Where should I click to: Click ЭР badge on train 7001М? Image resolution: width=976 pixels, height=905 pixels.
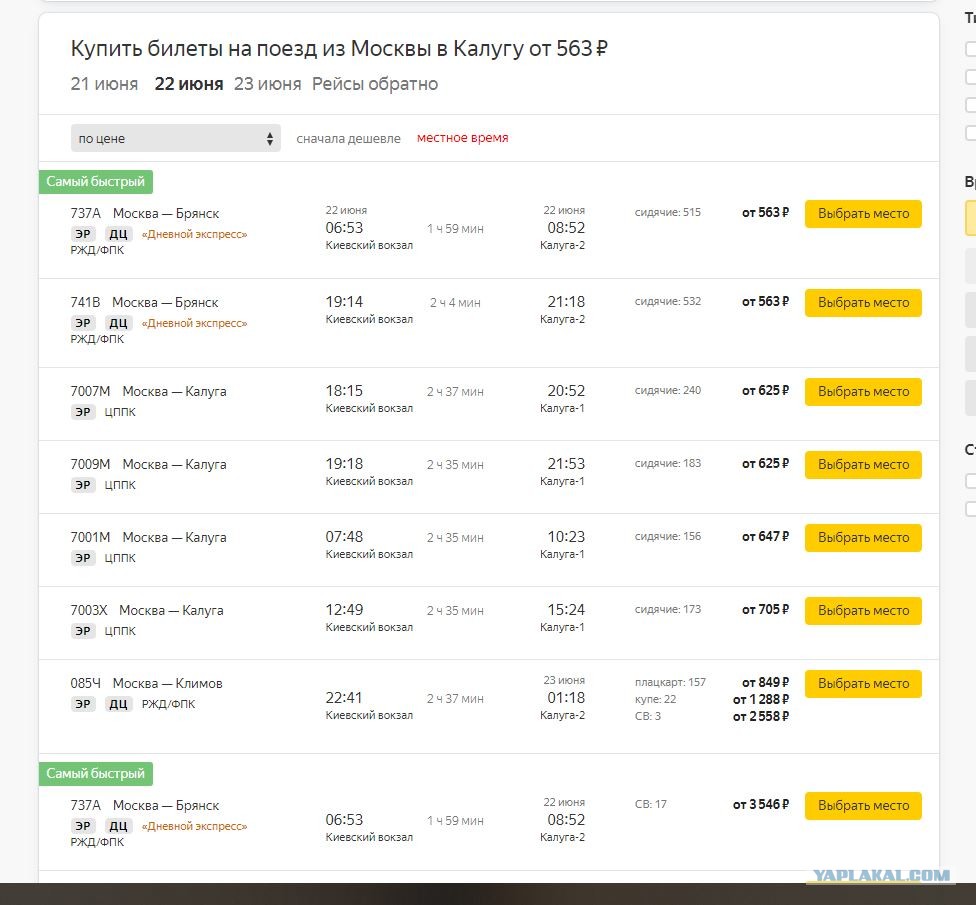pos(83,558)
